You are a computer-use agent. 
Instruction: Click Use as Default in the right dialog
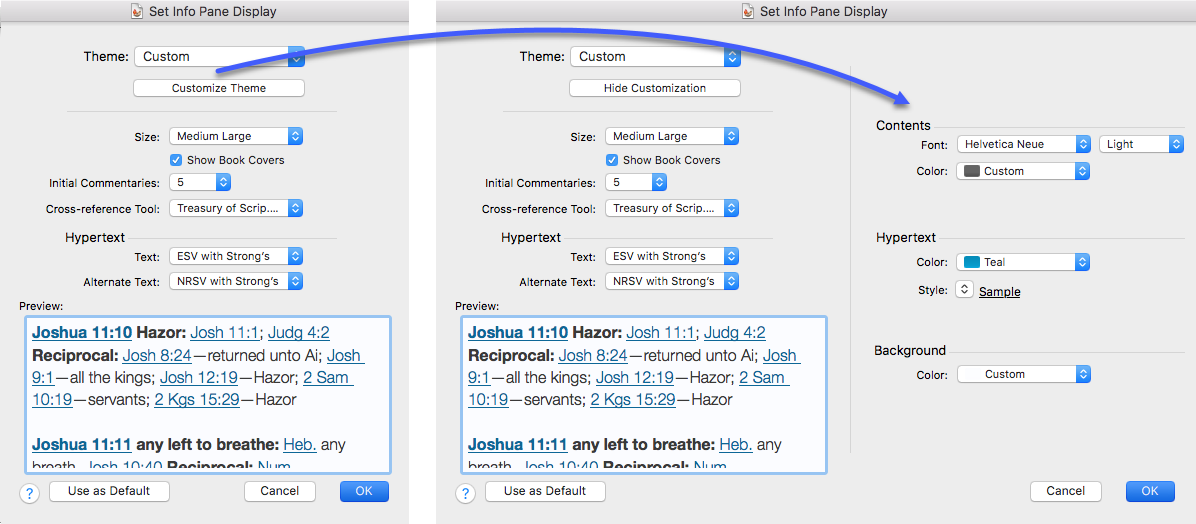(545, 491)
